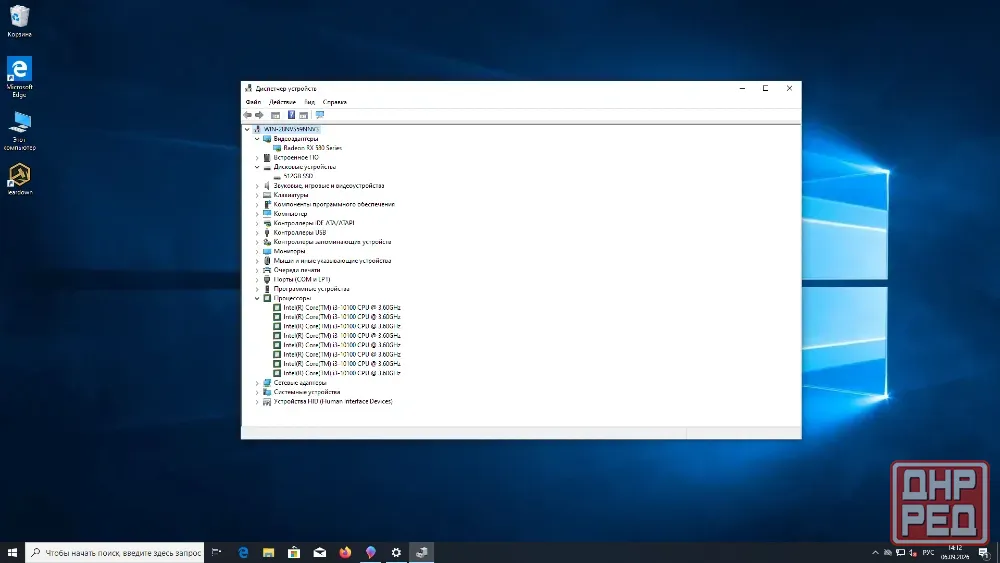Click the pane layout toolbar icon after Help
The width and height of the screenshot is (1000, 563).
click(304, 115)
